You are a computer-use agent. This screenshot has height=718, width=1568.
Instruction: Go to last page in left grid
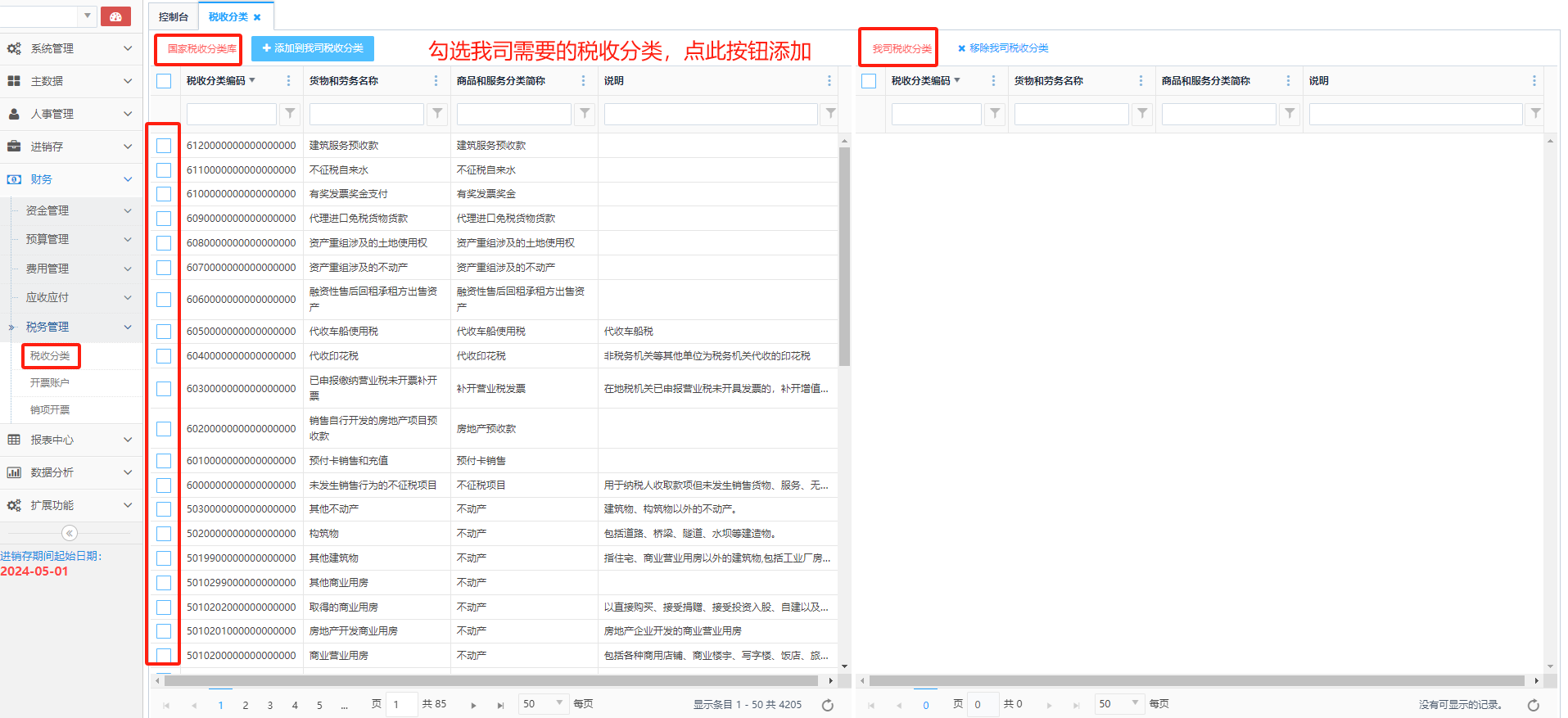[500, 705]
